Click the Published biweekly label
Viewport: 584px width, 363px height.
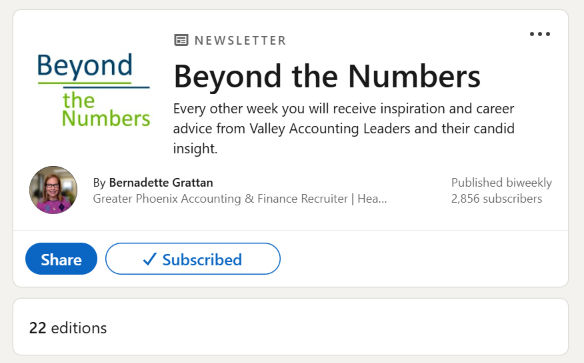coord(501,183)
